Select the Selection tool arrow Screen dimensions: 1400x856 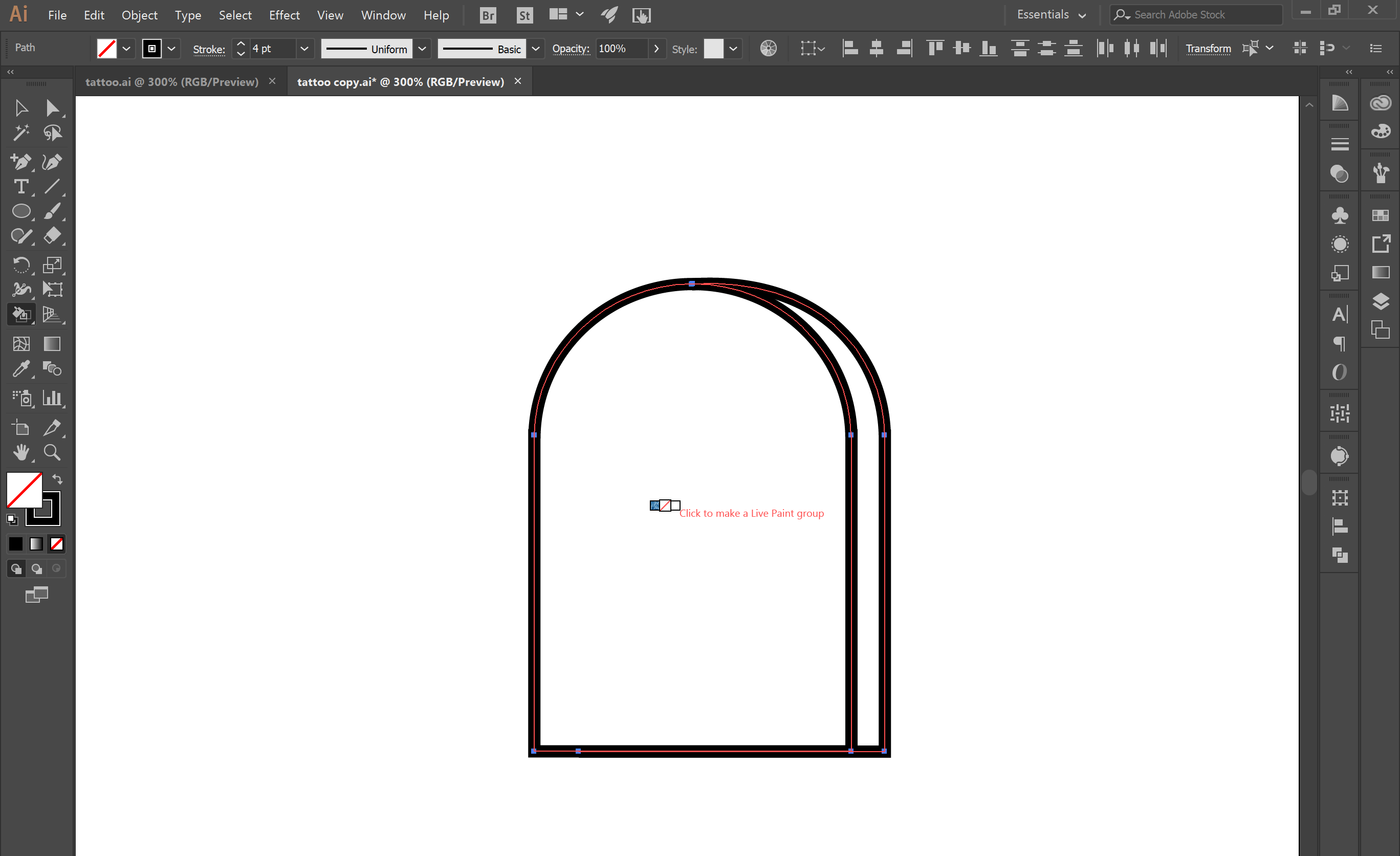[x=21, y=107]
